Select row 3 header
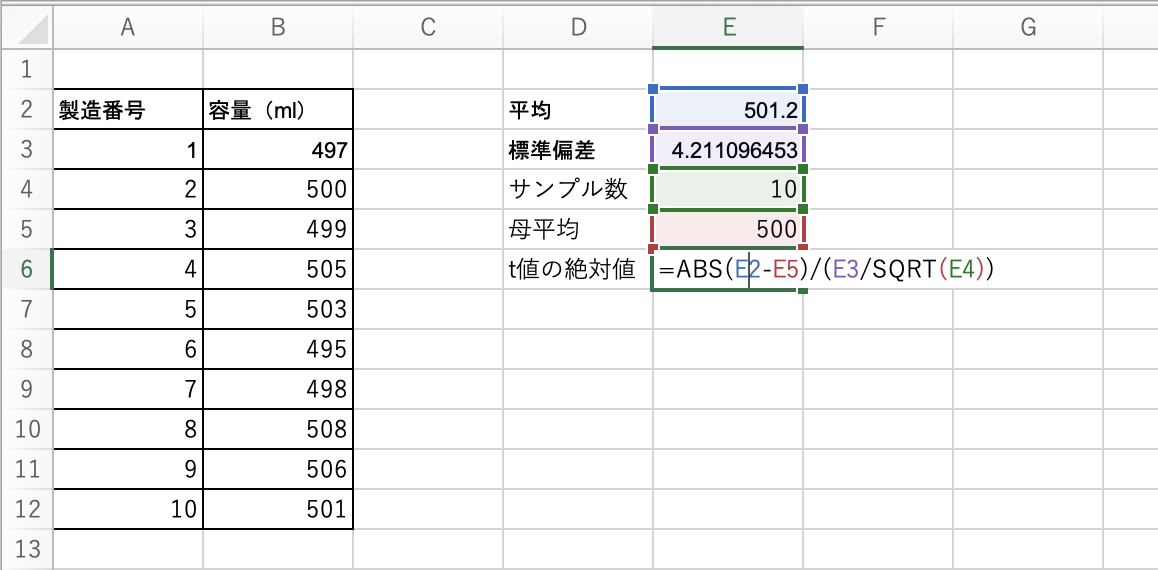 pos(27,150)
